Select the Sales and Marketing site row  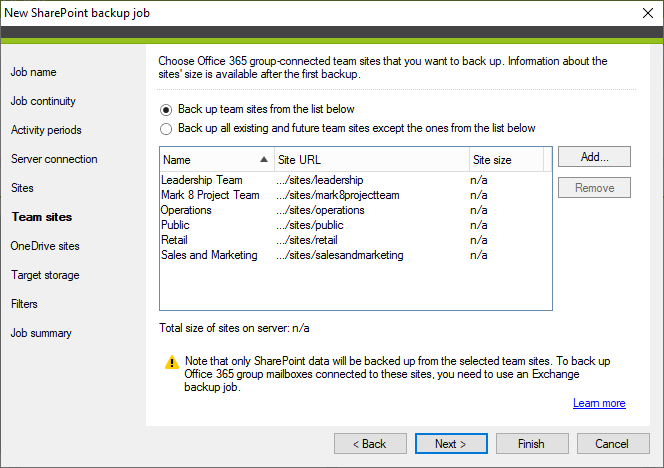click(x=356, y=255)
